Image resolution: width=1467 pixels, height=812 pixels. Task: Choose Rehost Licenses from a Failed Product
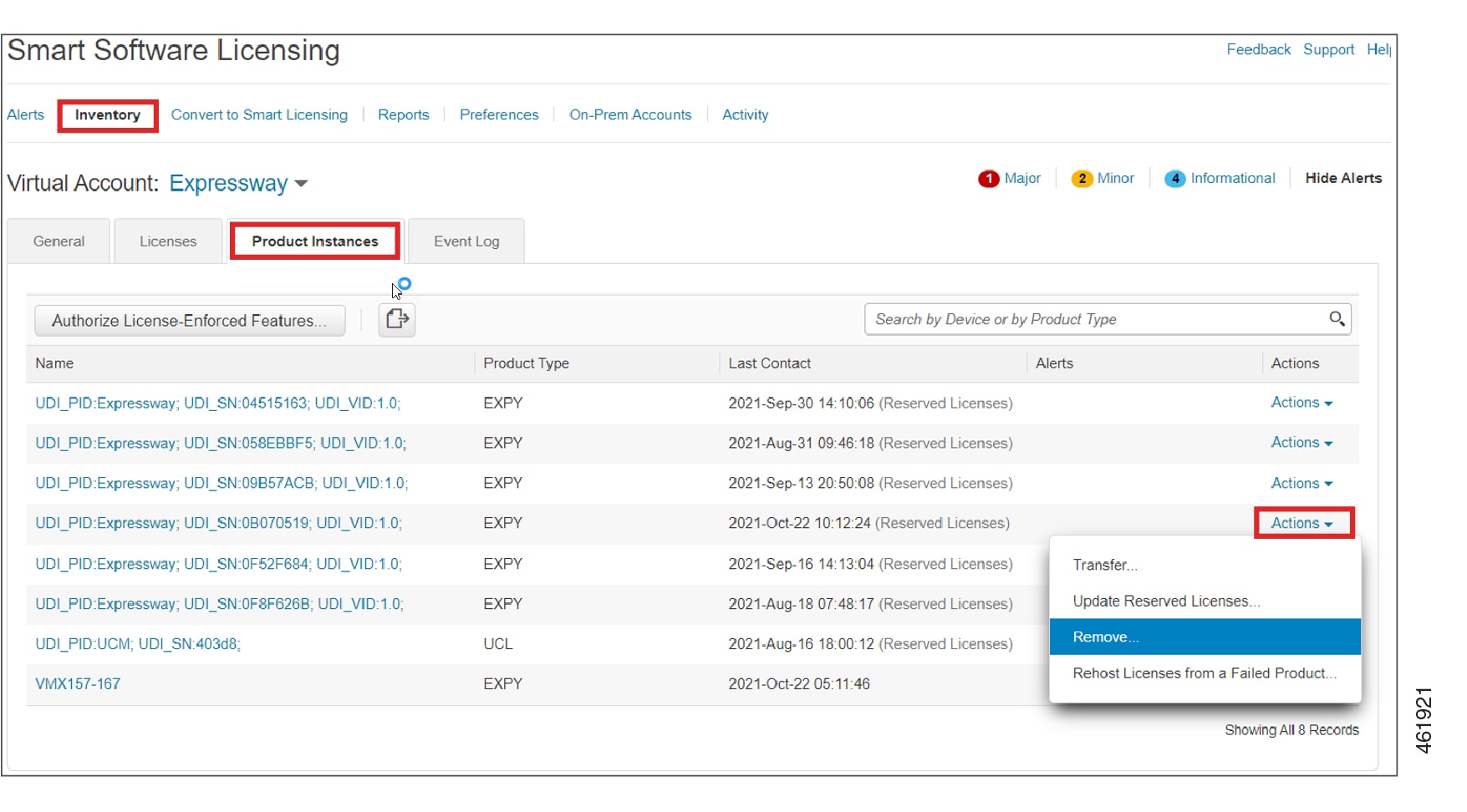[1205, 673]
